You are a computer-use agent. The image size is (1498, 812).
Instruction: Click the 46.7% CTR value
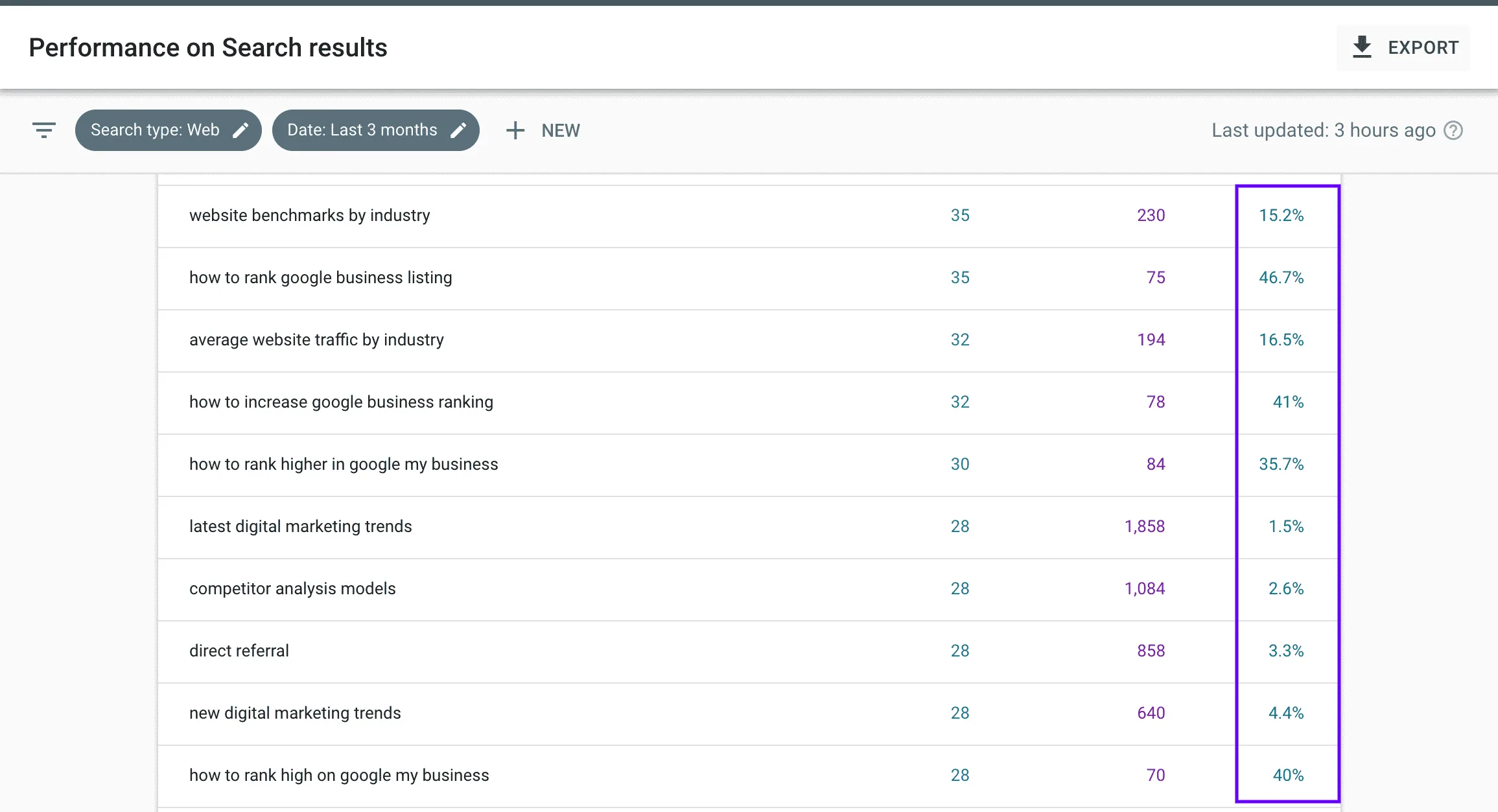1281,277
